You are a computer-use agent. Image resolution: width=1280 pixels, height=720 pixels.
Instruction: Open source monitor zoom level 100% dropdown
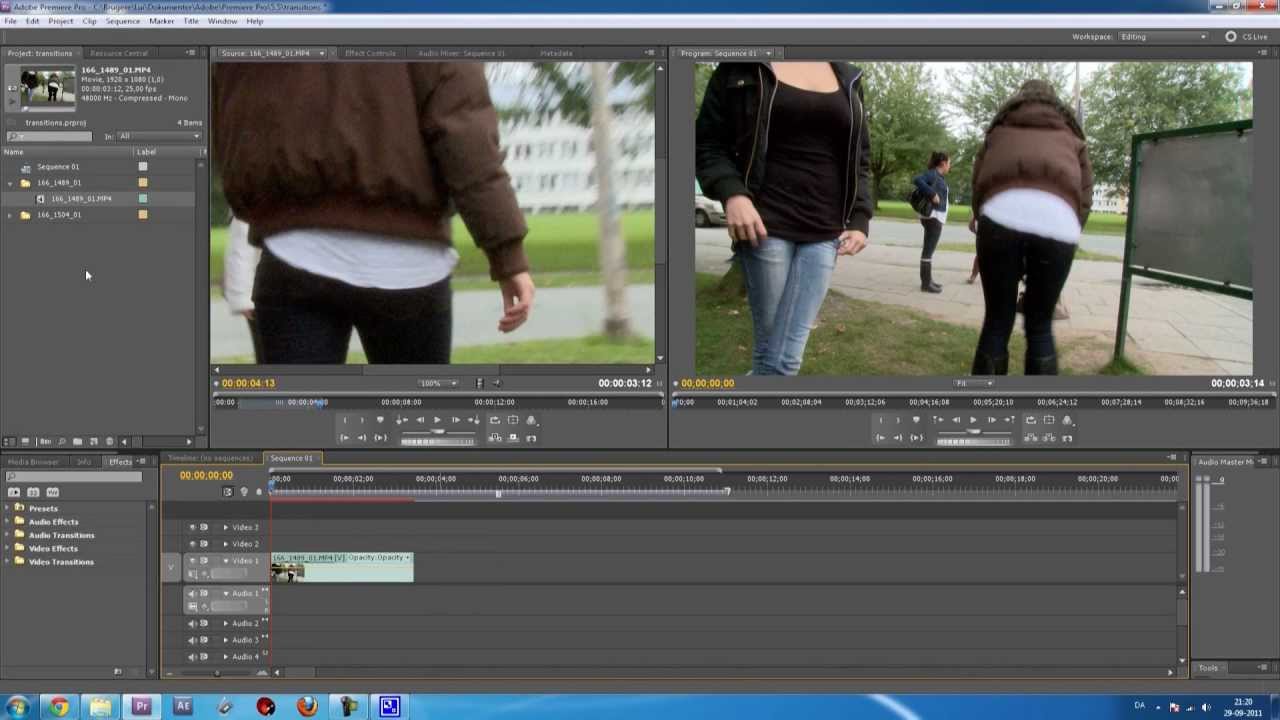[438, 383]
